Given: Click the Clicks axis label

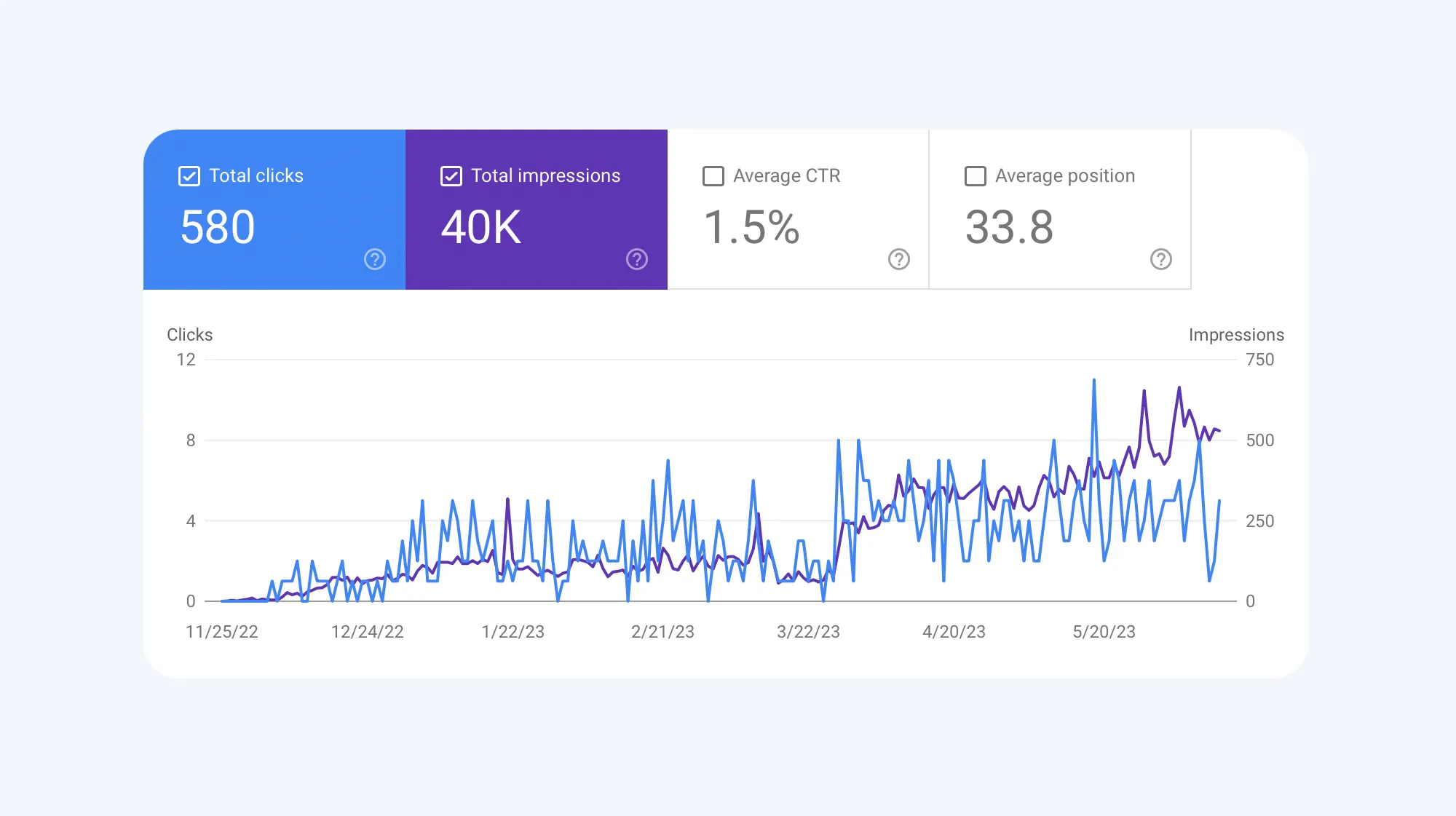Looking at the screenshot, I should pos(189,335).
